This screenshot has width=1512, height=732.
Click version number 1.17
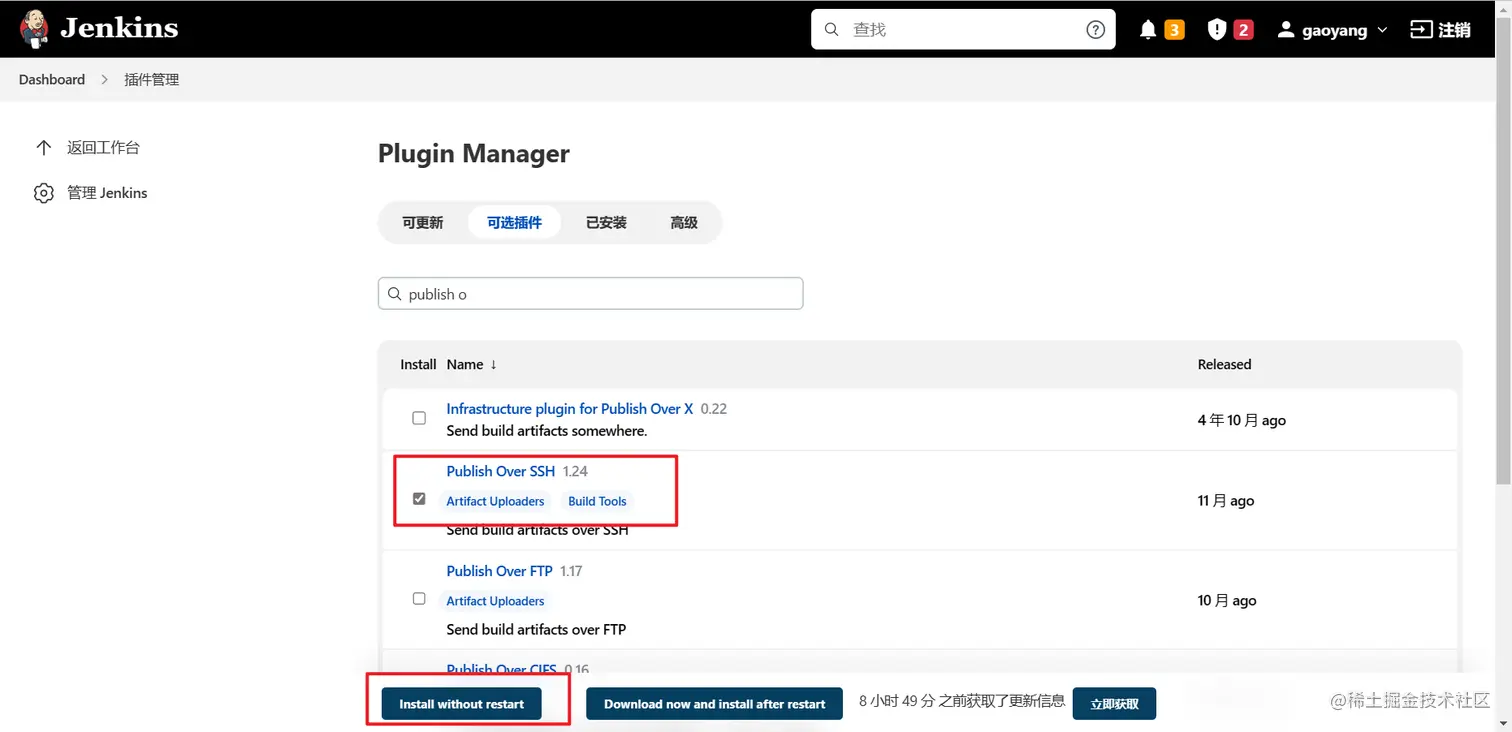pyautogui.click(x=571, y=571)
